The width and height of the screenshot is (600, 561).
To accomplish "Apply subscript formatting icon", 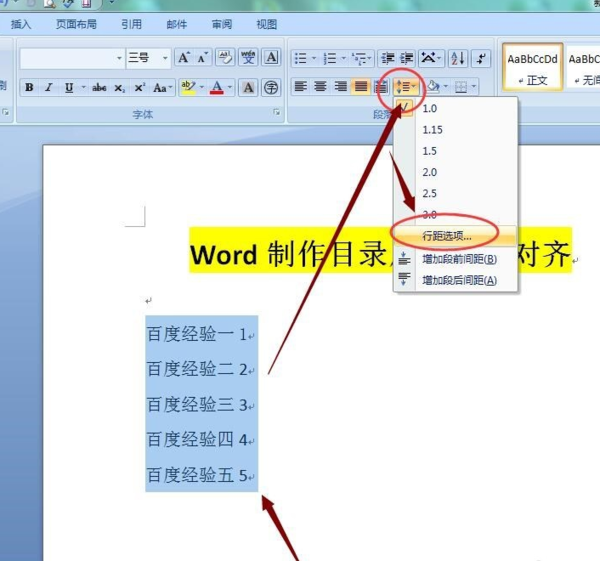I will [119, 88].
